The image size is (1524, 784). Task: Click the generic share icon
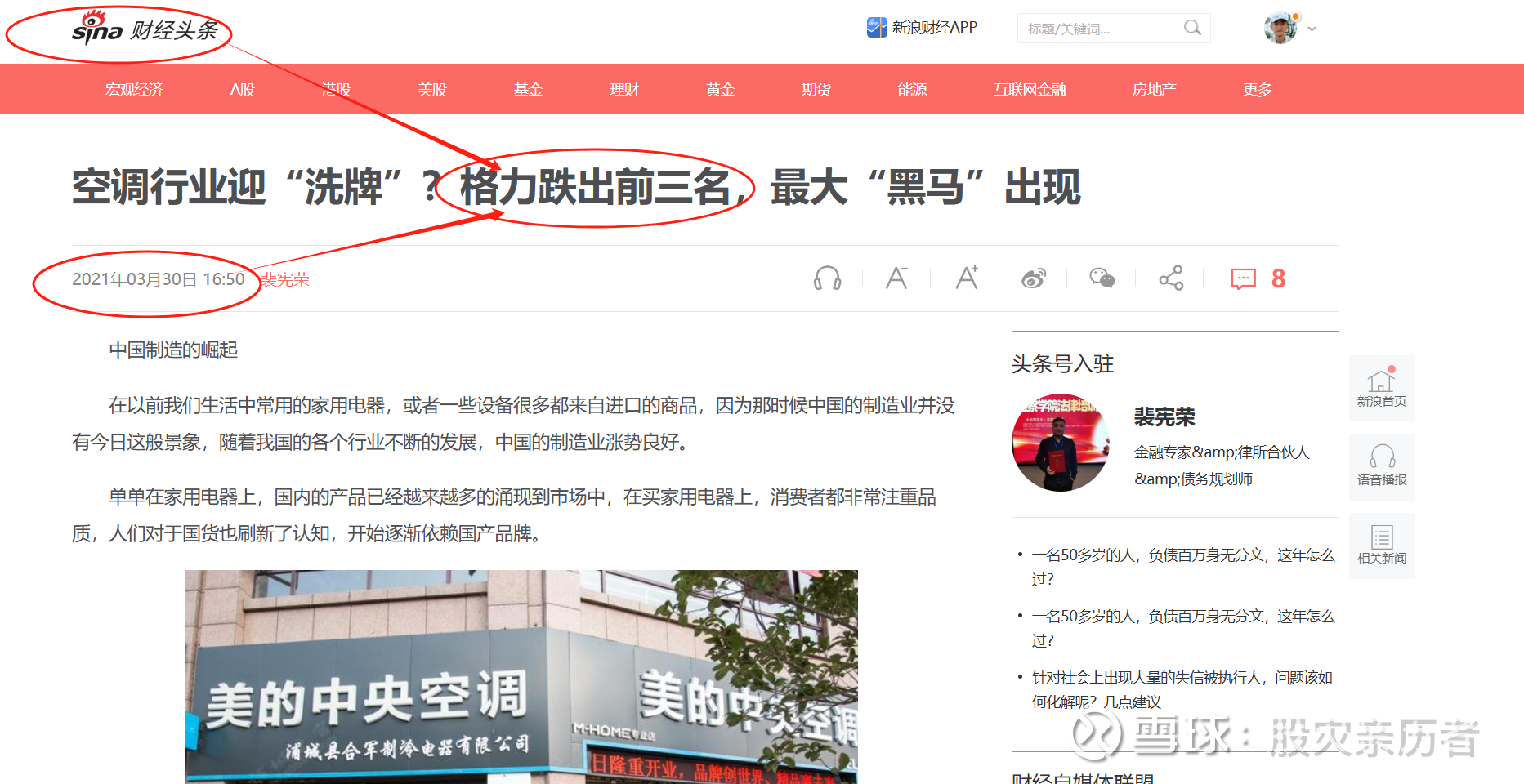coord(1171,278)
